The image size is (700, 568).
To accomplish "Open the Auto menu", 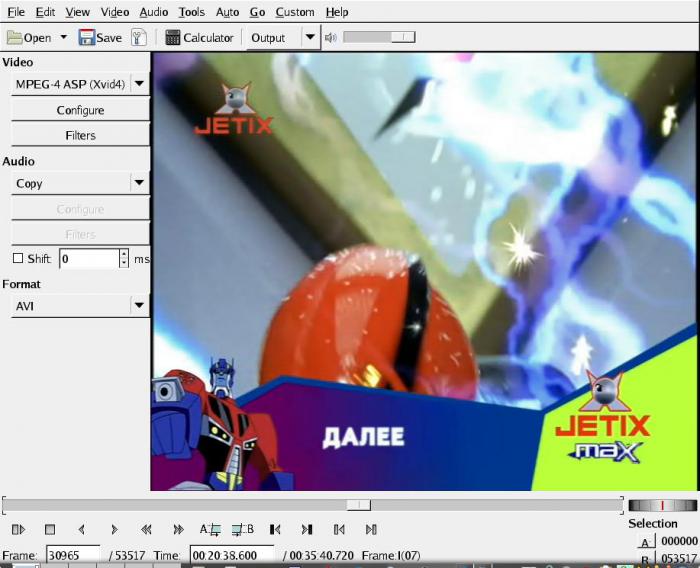I will click(227, 12).
